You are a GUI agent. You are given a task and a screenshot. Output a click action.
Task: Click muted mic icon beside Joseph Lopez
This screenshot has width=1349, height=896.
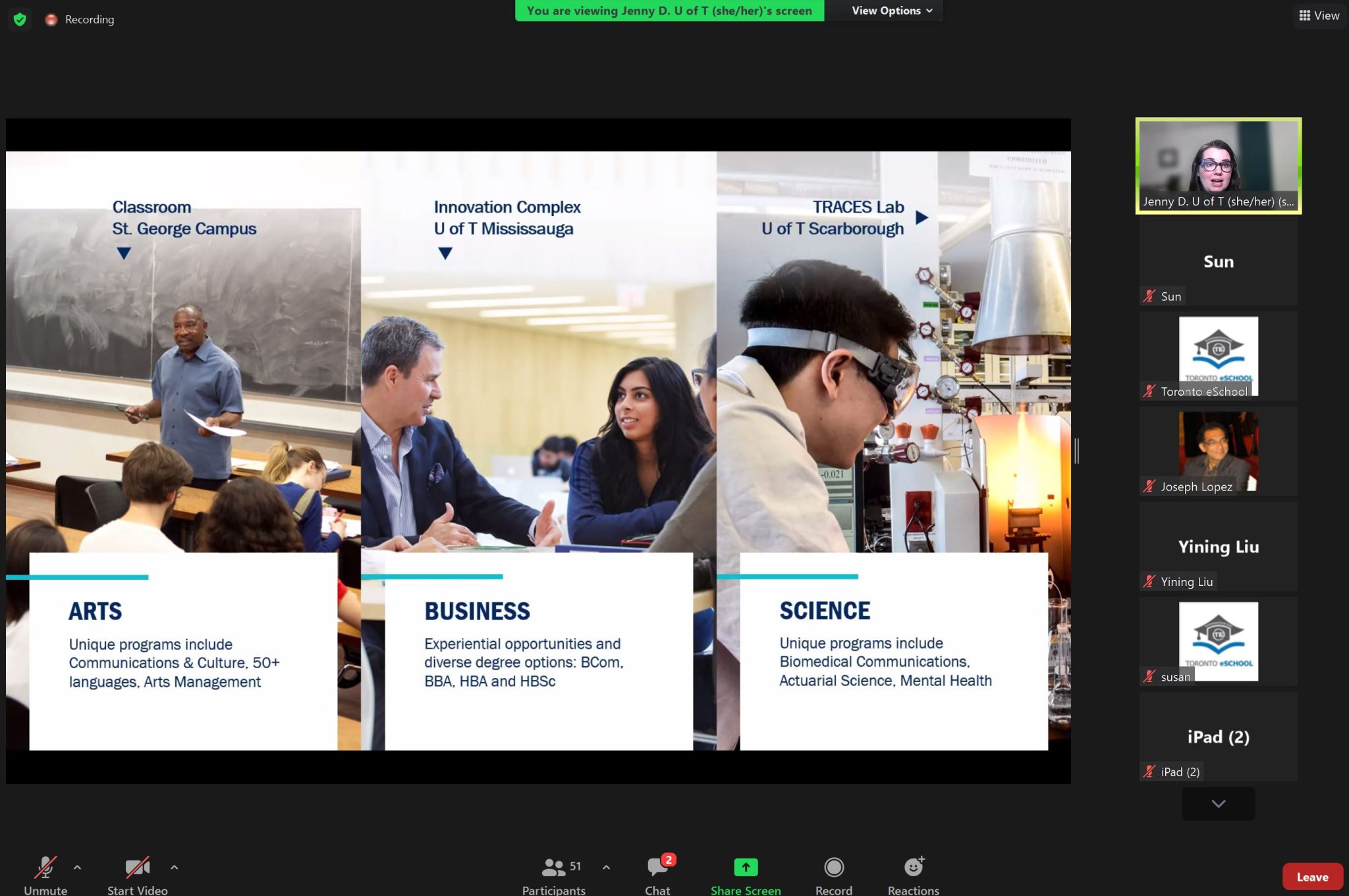(1149, 487)
